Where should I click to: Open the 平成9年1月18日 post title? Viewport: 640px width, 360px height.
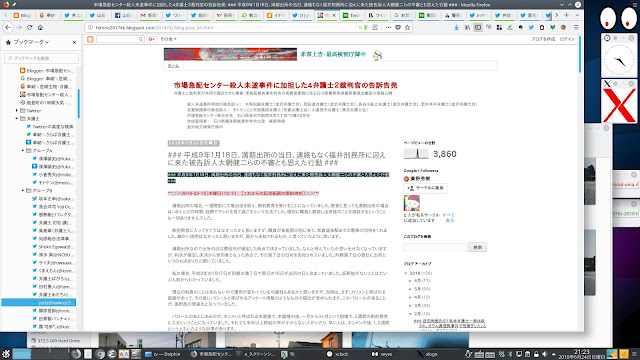point(276,159)
